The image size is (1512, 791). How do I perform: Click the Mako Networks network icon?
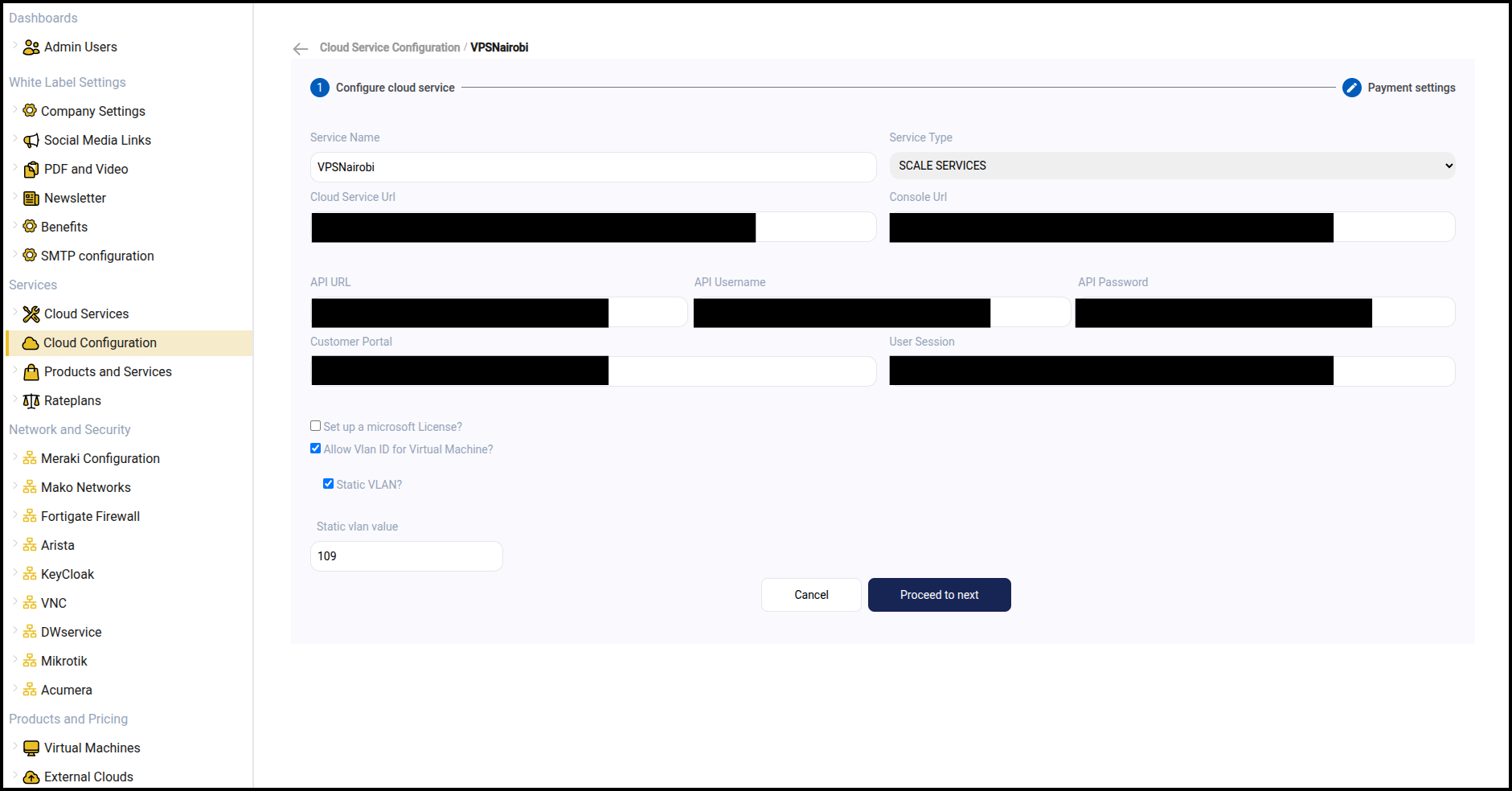pos(30,487)
